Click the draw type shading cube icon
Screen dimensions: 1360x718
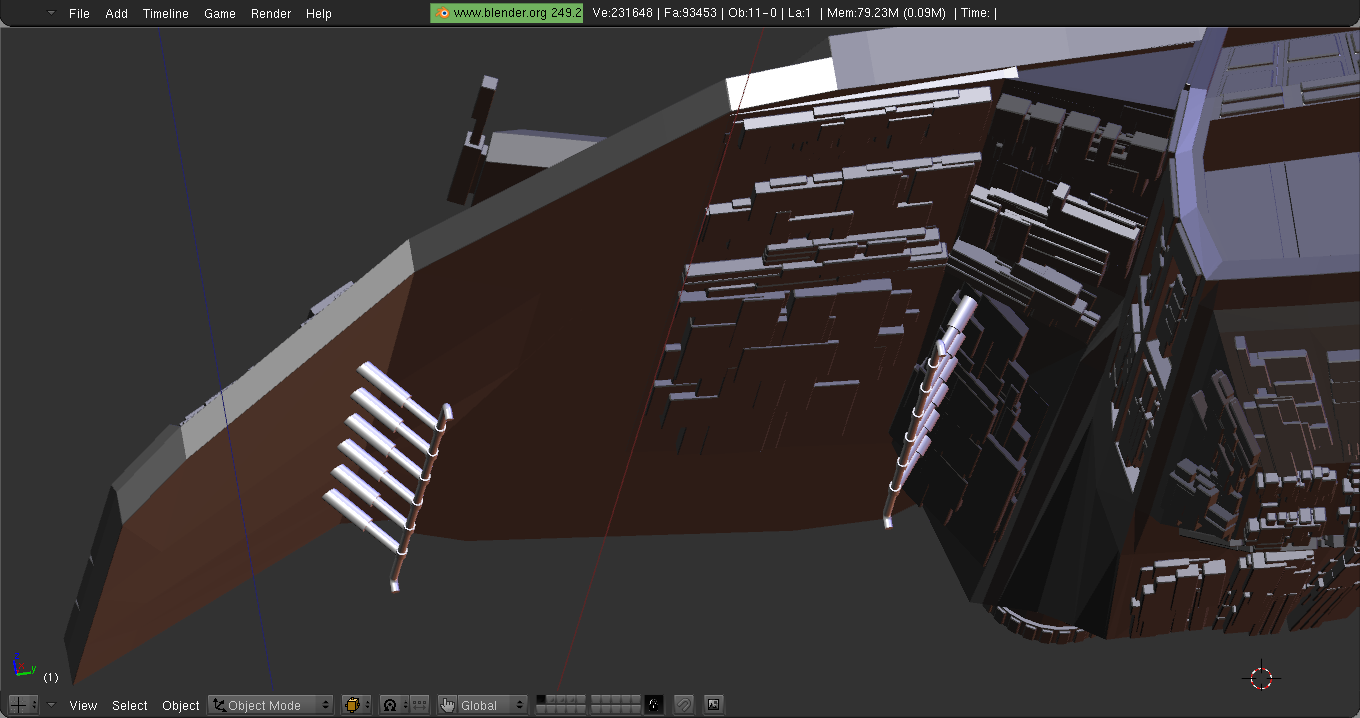click(x=356, y=705)
